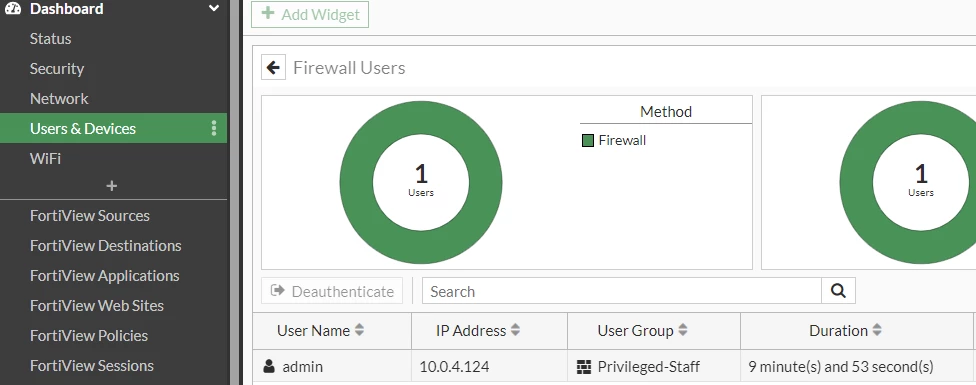Viewport: 976px width, 385px height.
Task: Sort by User Group column arrows
Action: [683, 331]
